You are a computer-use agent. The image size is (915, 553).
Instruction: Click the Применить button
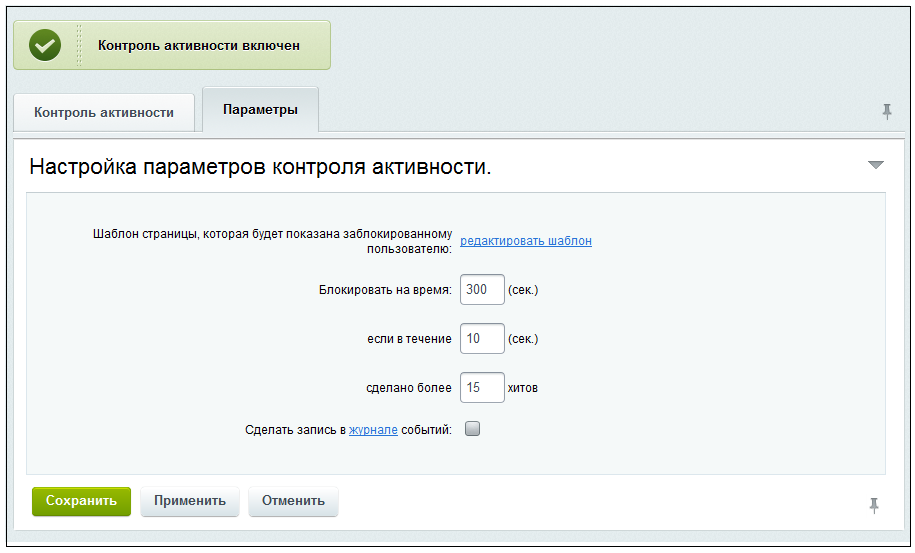coord(190,501)
